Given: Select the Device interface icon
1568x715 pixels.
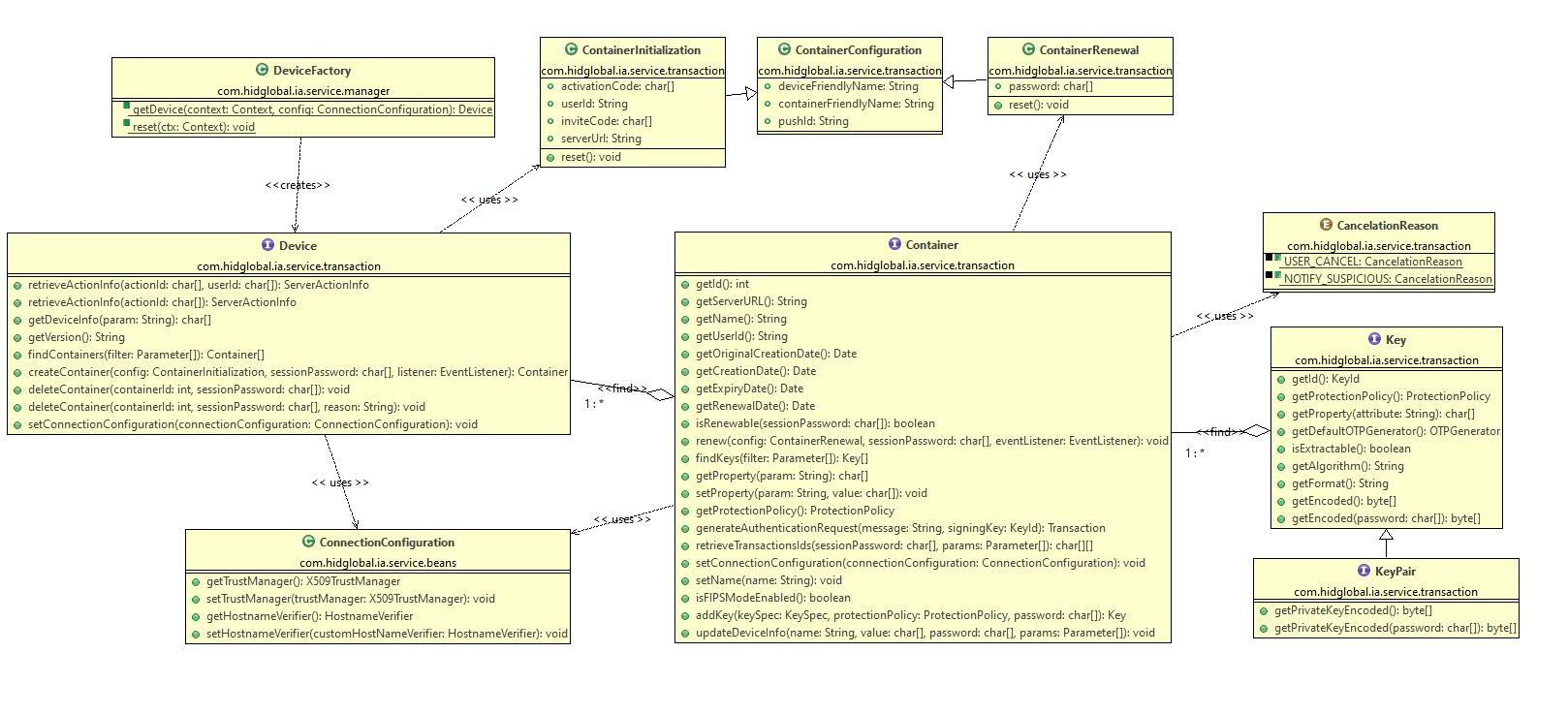Looking at the screenshot, I should (x=267, y=245).
